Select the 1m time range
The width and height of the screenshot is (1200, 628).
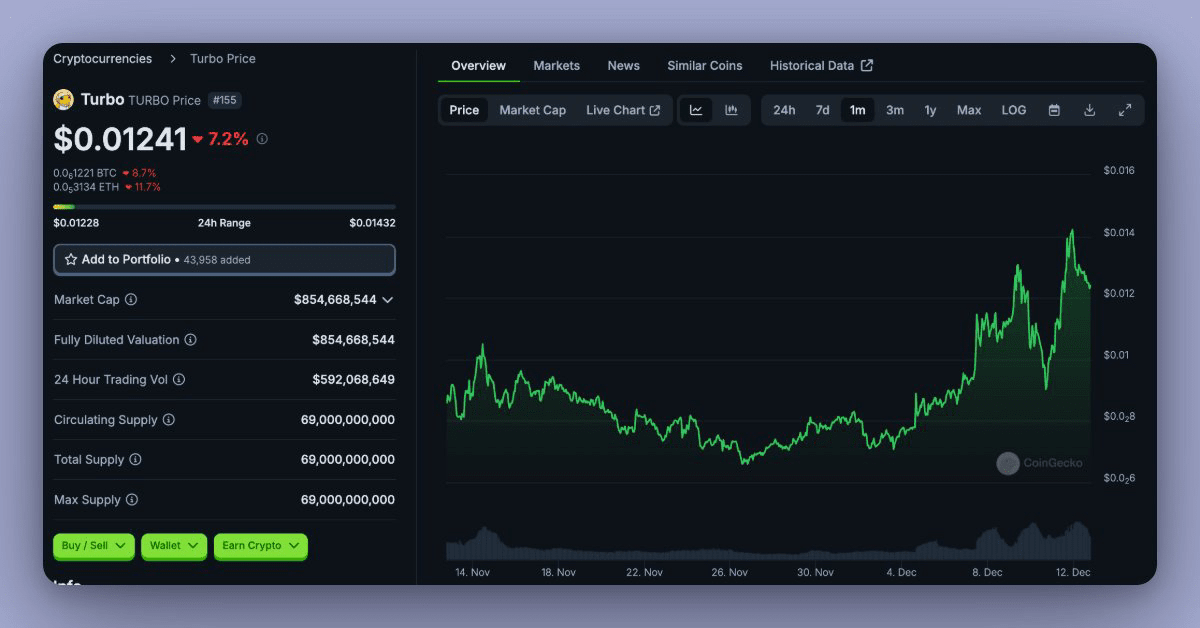tap(857, 110)
